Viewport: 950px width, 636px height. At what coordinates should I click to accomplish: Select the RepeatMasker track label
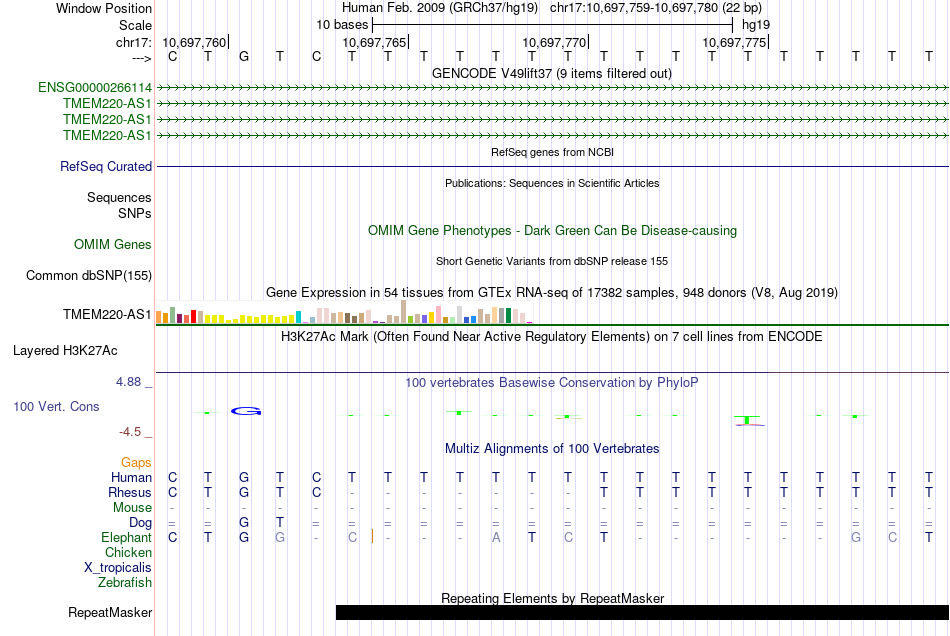tap(110, 612)
